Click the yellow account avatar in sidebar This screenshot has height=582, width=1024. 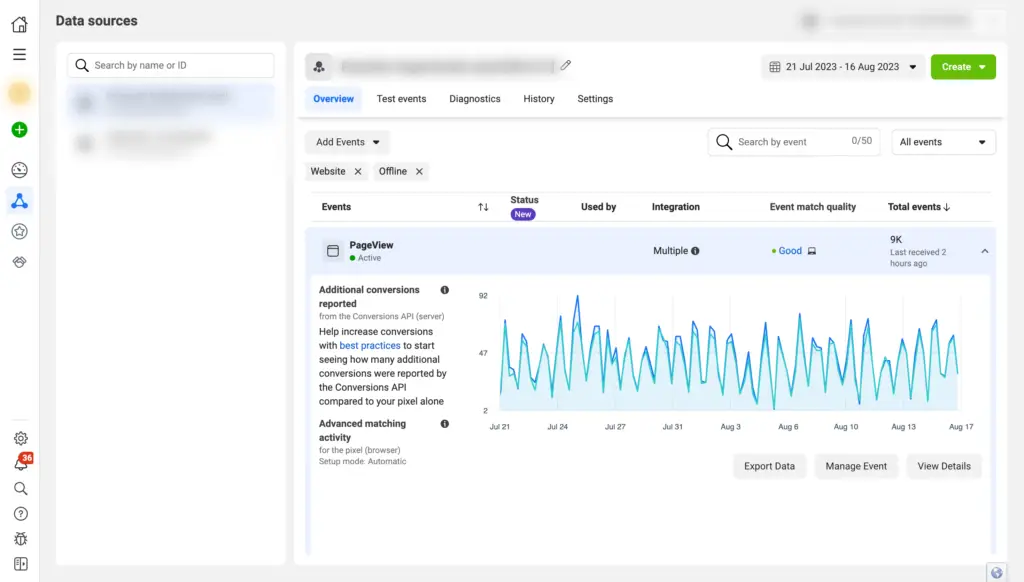click(x=20, y=93)
